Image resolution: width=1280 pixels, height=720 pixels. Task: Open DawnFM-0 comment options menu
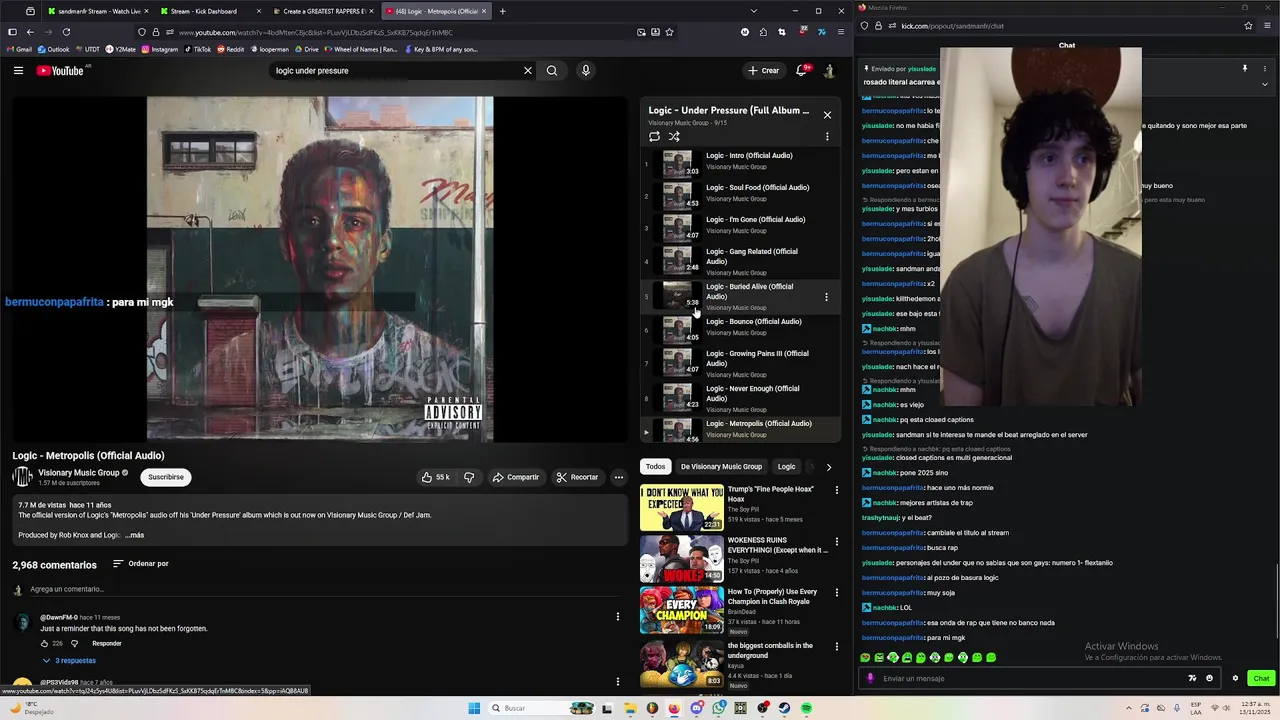pos(617,617)
